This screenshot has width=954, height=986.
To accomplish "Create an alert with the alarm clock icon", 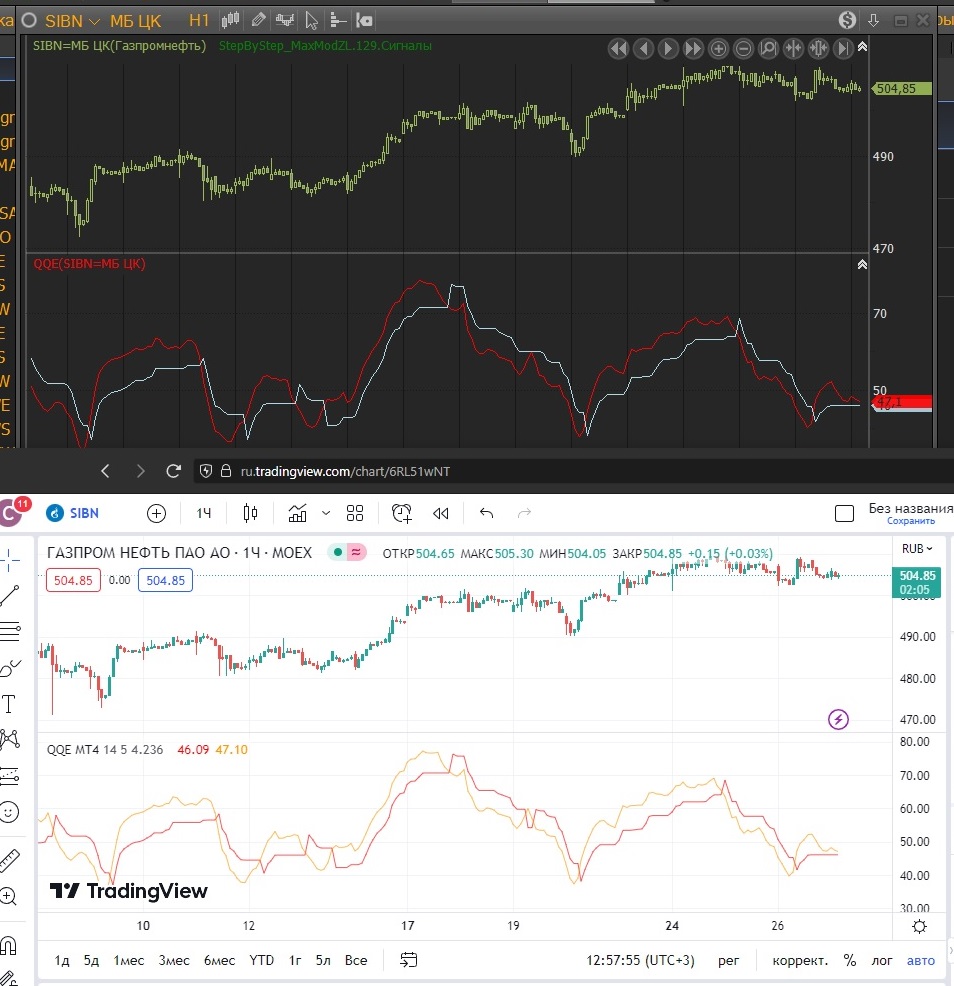I will 402,513.
